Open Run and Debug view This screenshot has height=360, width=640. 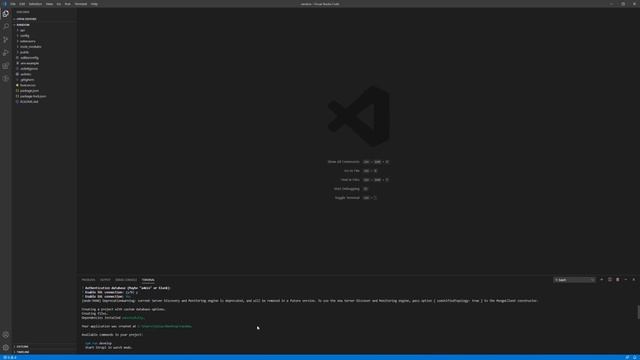coord(6,53)
